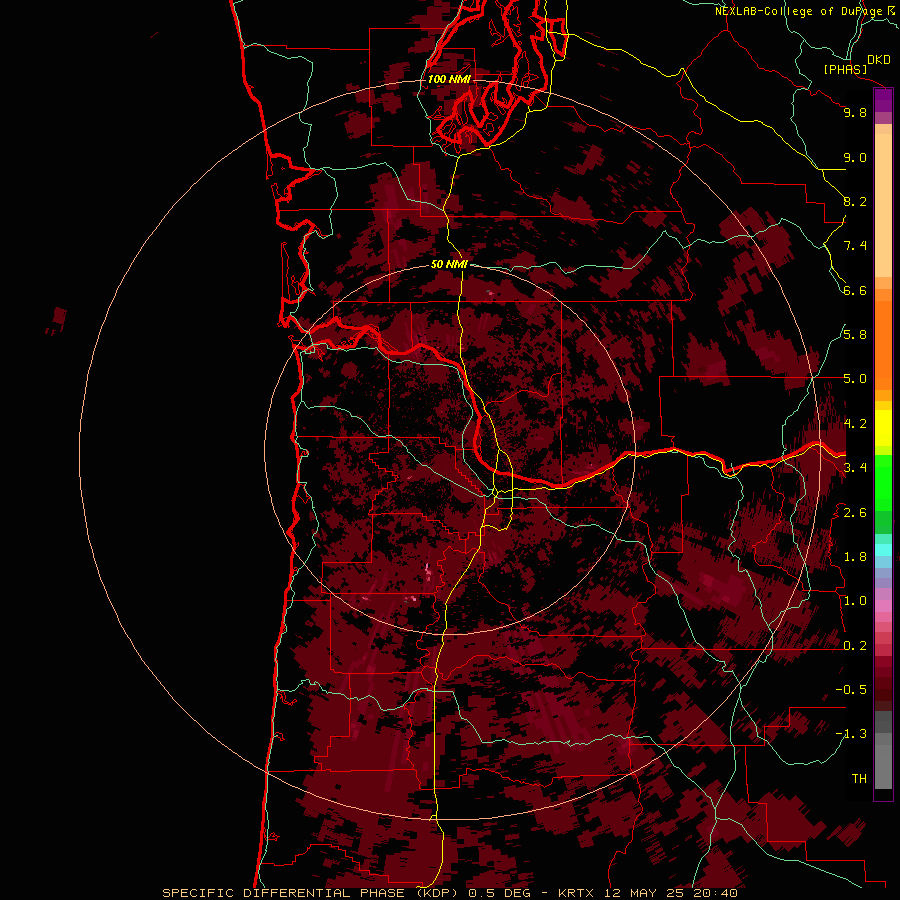Click the "50 NMI" range ring label
The image size is (900, 900).
(x=449, y=264)
